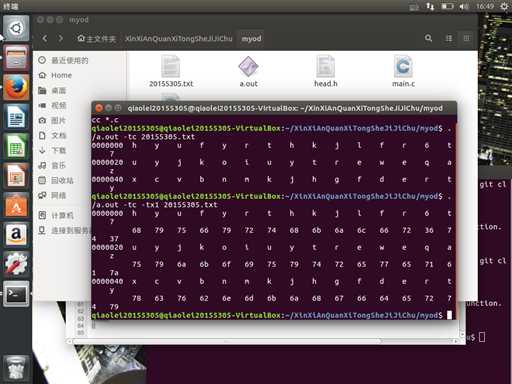
Task: Open the network indicator in top panel
Action: click(430, 6)
